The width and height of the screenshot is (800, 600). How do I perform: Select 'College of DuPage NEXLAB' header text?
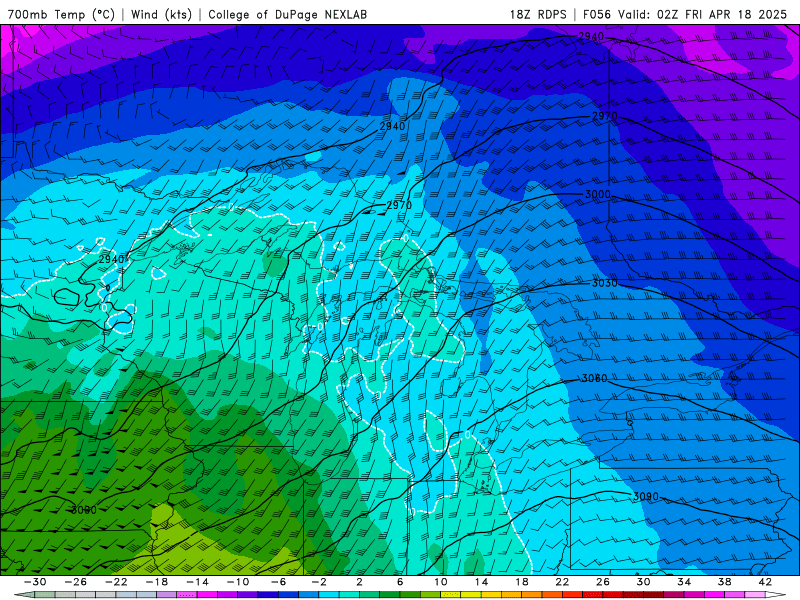pos(287,14)
